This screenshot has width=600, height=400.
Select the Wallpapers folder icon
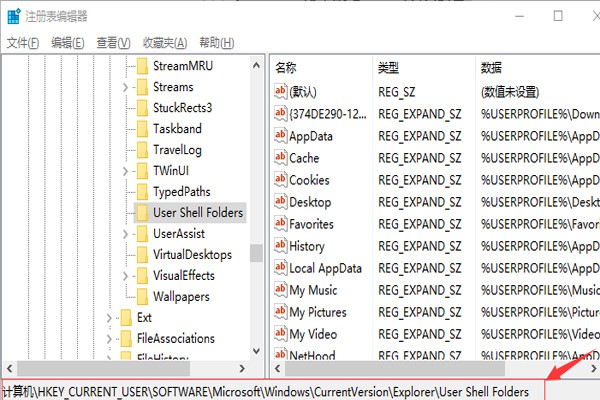142,297
